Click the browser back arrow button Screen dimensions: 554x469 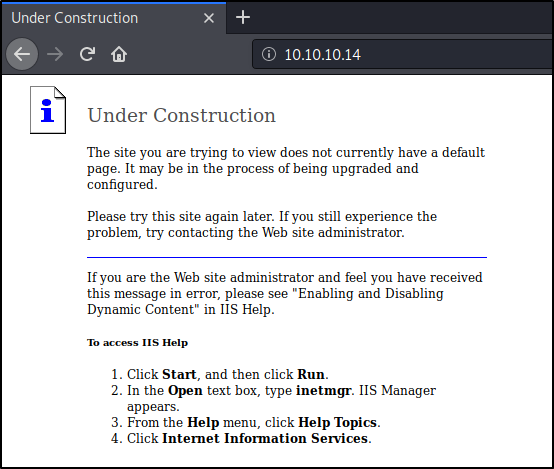pos(22,54)
